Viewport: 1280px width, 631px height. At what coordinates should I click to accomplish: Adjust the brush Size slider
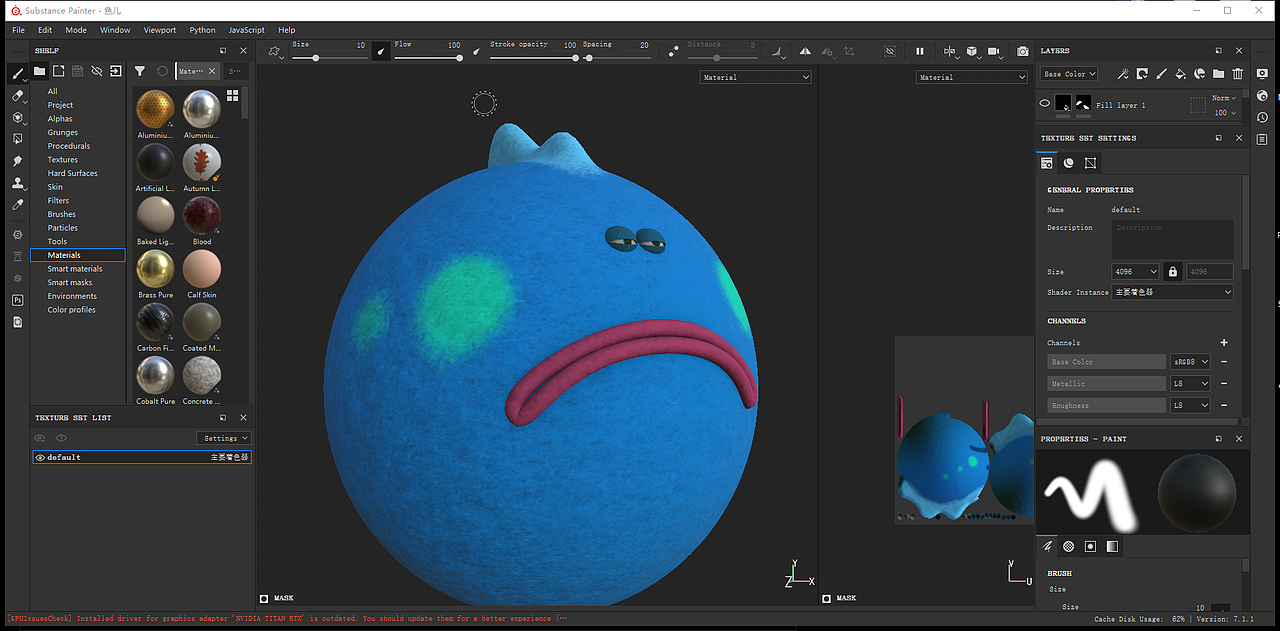(x=329, y=58)
